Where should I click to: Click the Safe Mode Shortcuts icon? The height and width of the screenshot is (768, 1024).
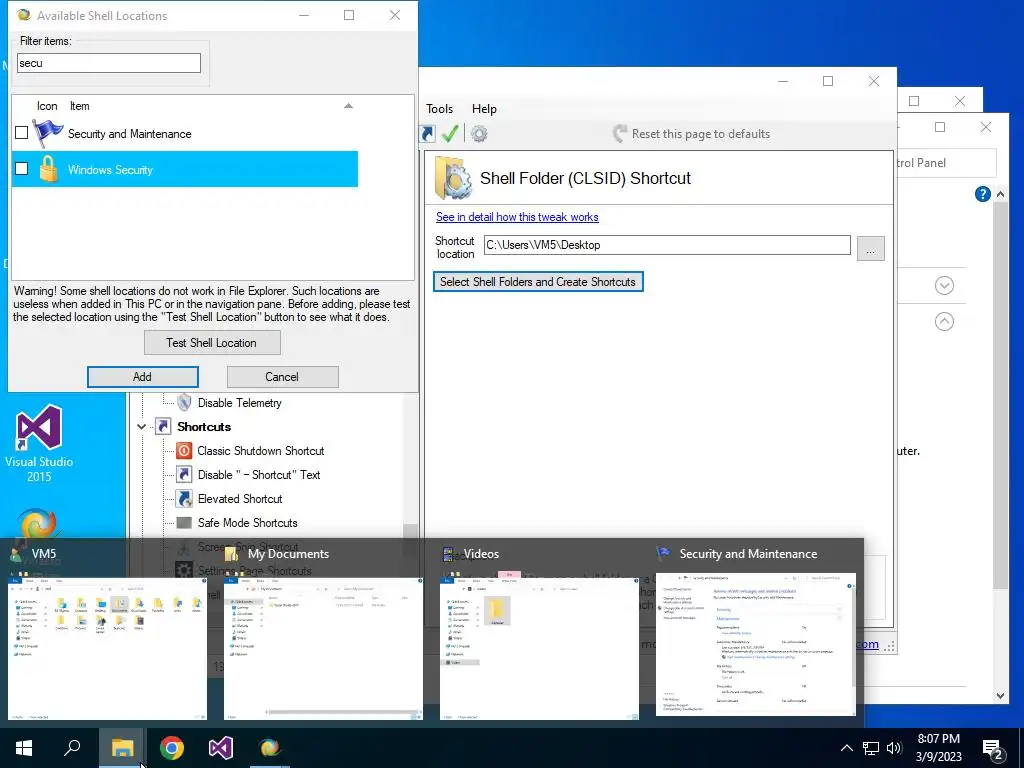184,523
